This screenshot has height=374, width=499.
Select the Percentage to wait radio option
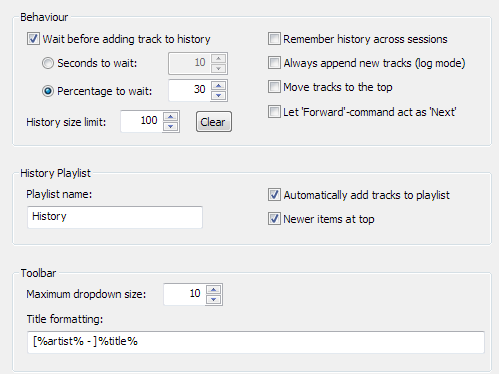point(48,91)
